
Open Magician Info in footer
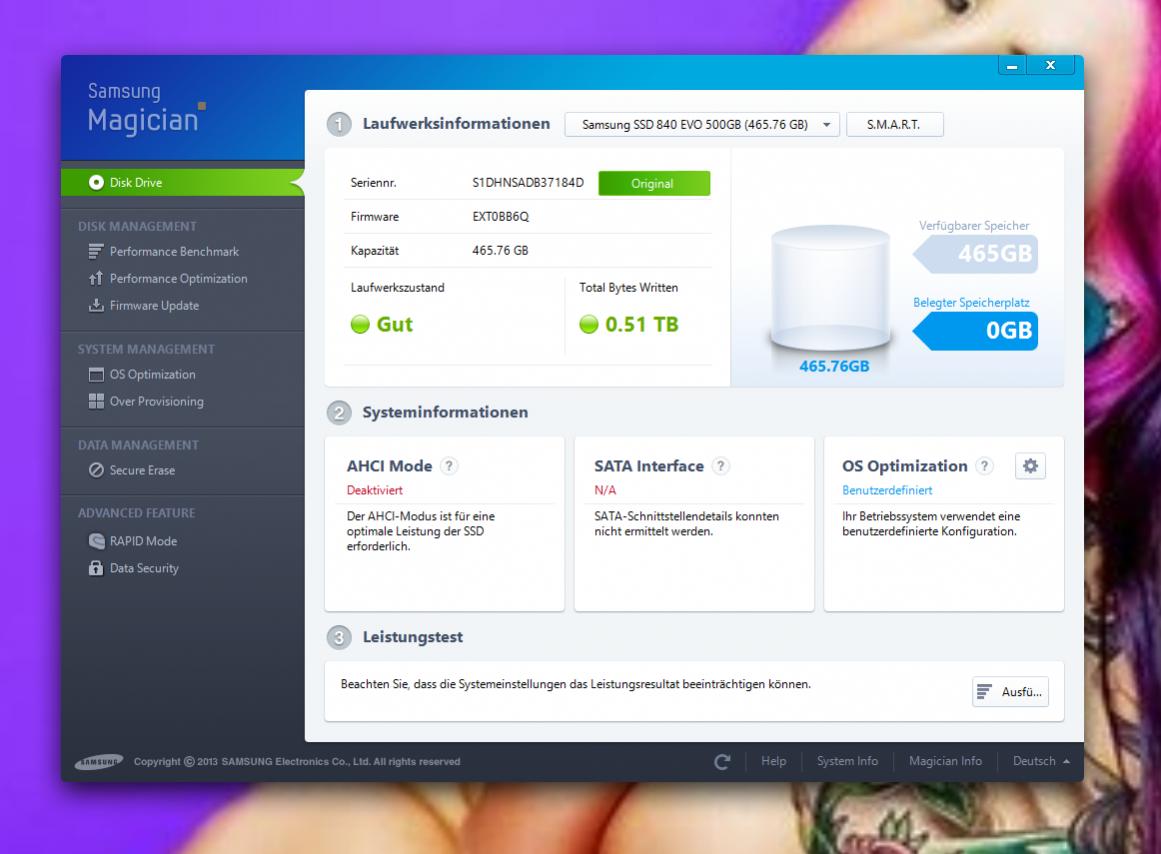[946, 761]
